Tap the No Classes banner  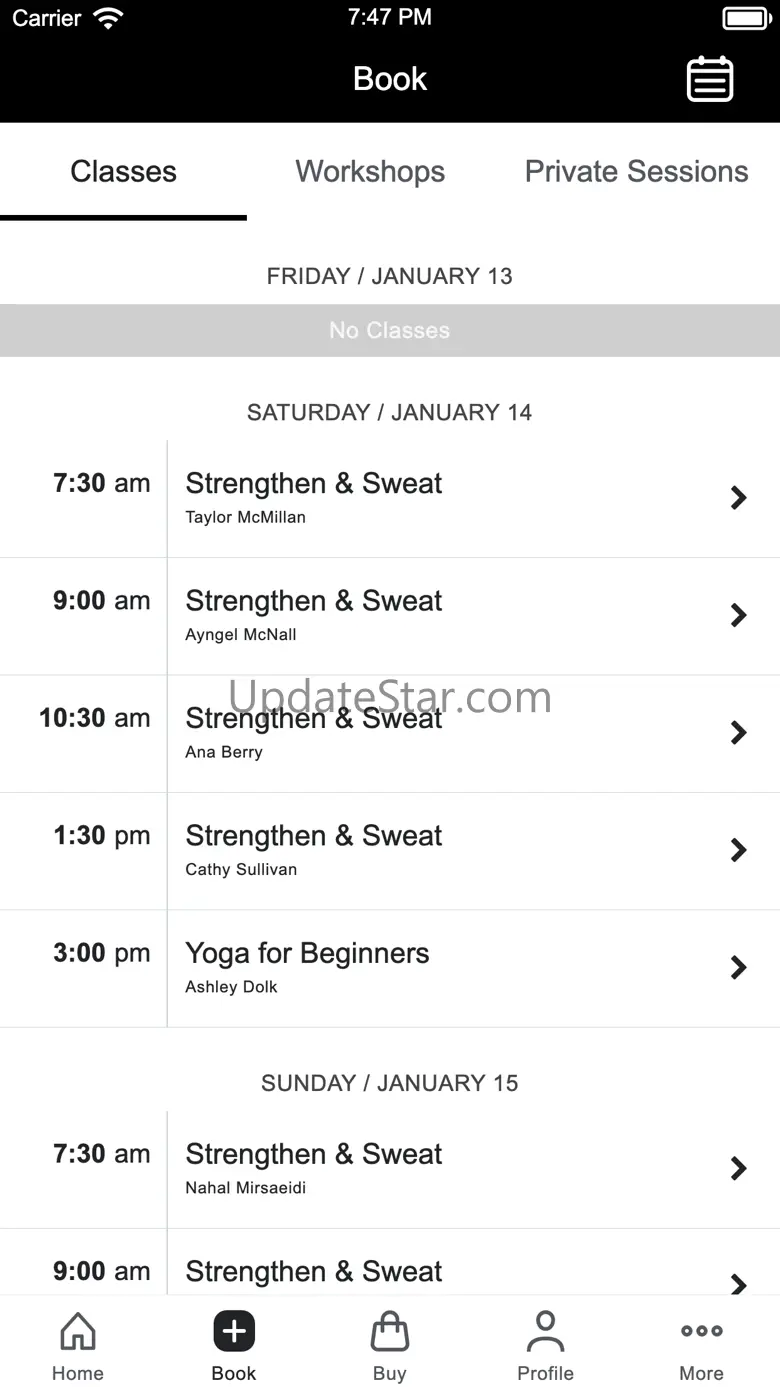(x=389, y=331)
